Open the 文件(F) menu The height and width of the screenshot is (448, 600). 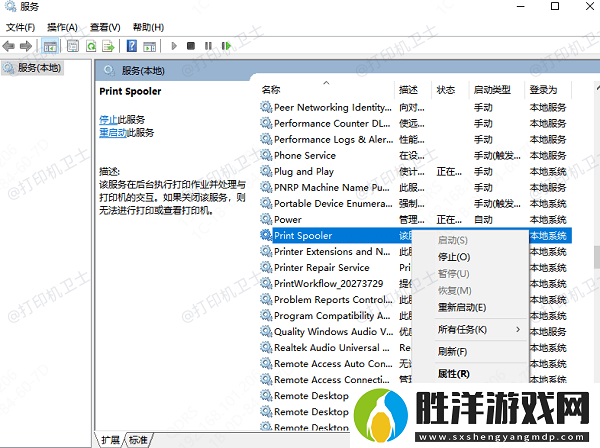21,27
